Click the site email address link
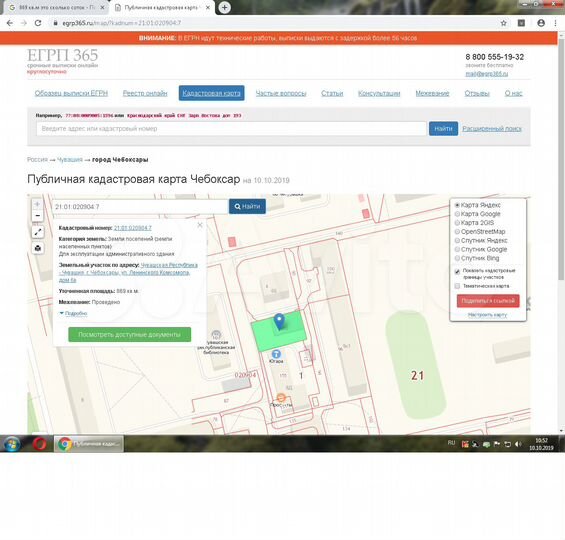Image resolution: width=565 pixels, height=540 pixels. coord(486,73)
